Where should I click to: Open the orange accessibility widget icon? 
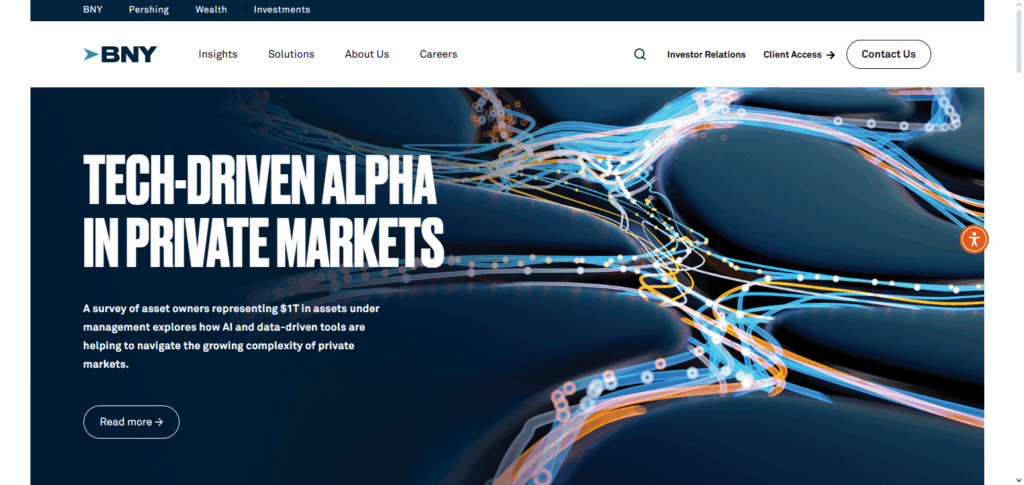click(974, 240)
